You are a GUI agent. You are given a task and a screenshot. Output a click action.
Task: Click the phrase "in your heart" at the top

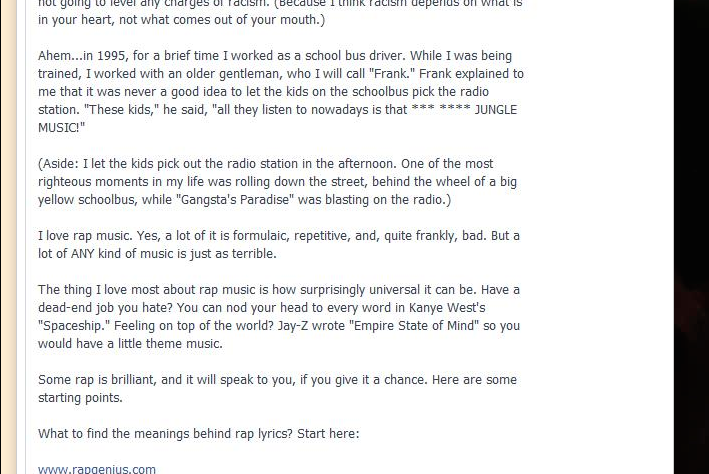pos(75,20)
